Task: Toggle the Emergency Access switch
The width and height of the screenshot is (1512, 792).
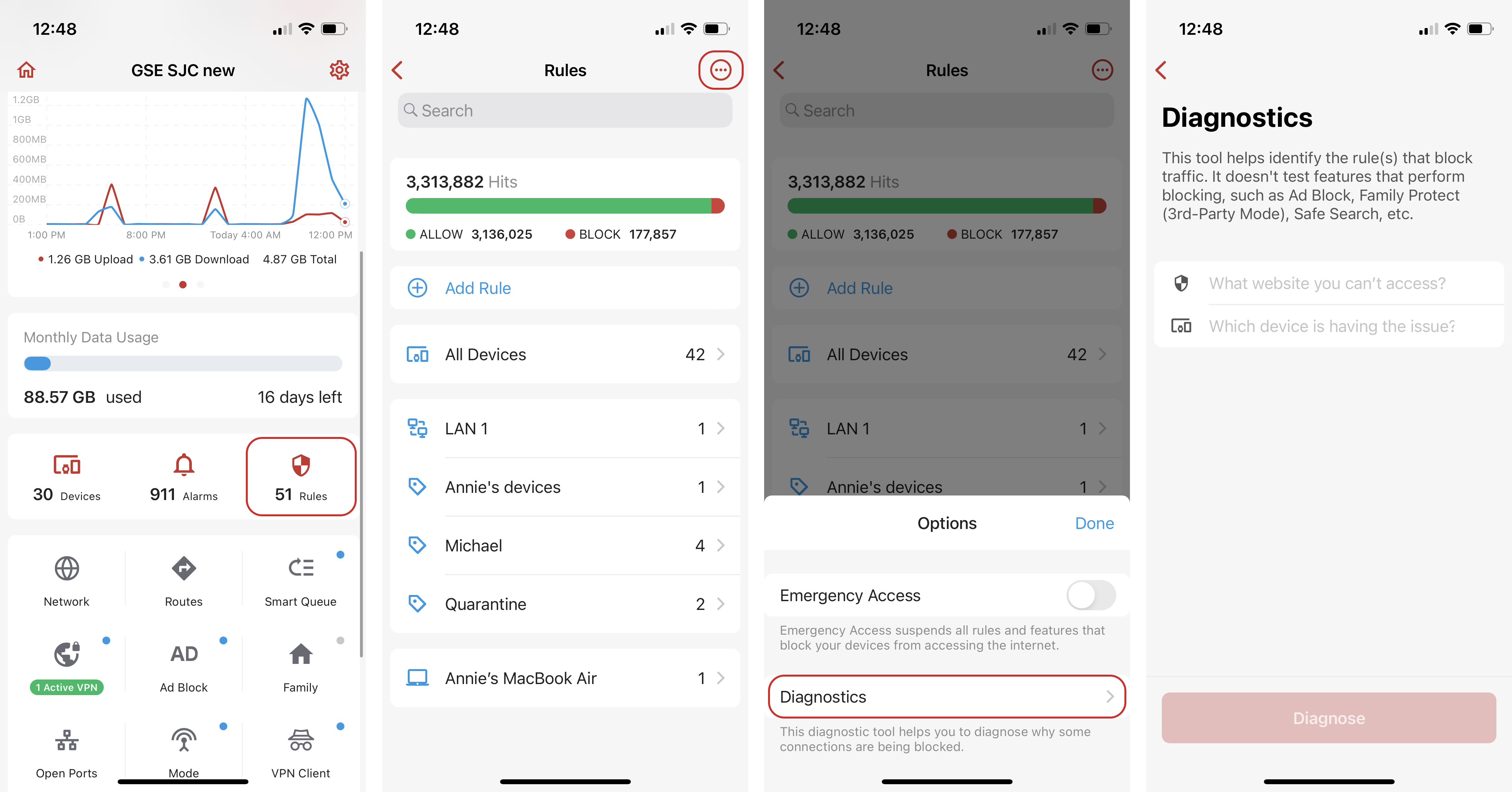Action: click(x=1091, y=595)
